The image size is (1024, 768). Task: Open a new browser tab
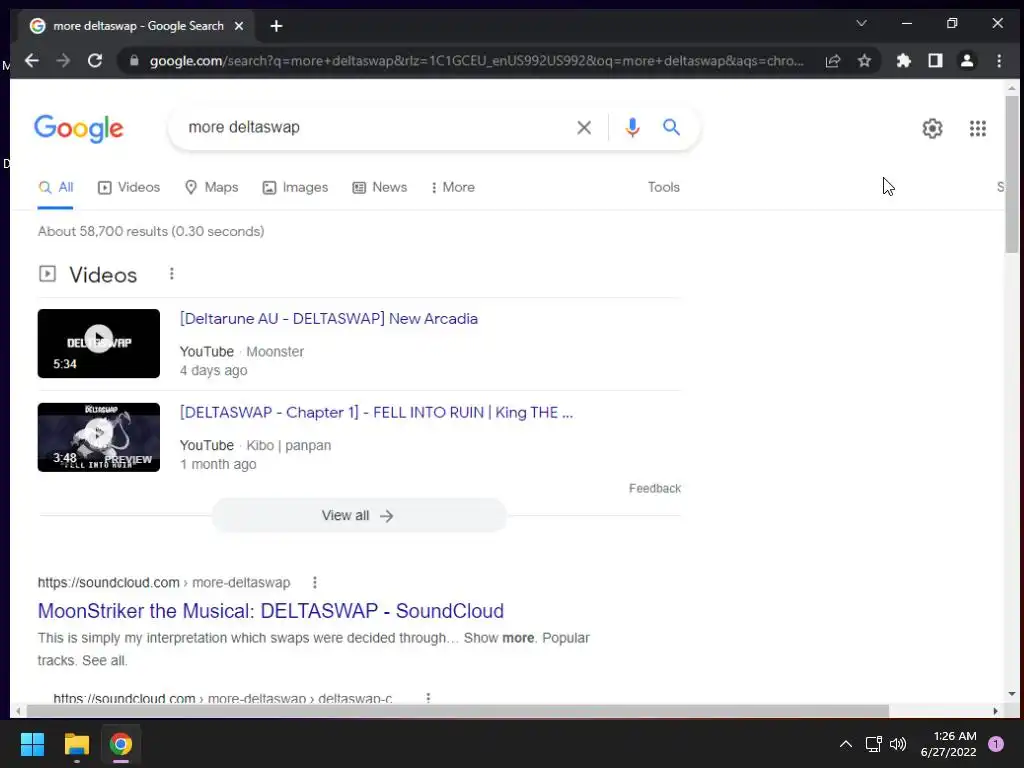point(276,26)
